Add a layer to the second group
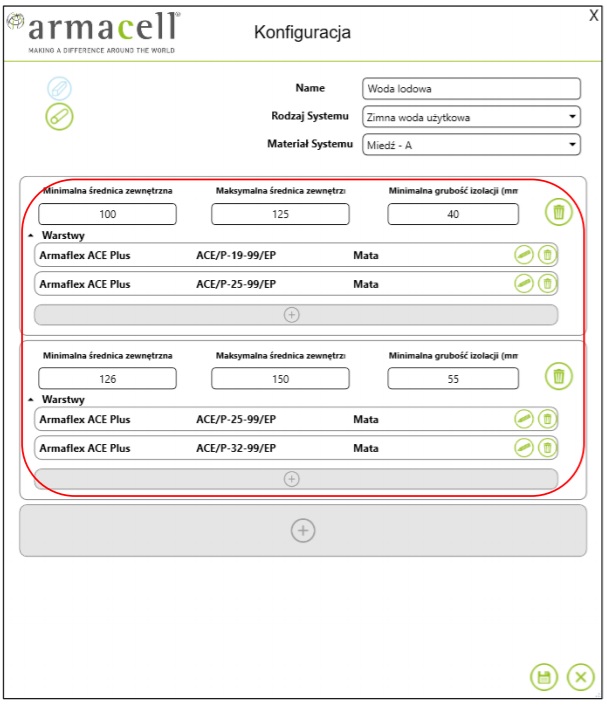 [x=296, y=479]
